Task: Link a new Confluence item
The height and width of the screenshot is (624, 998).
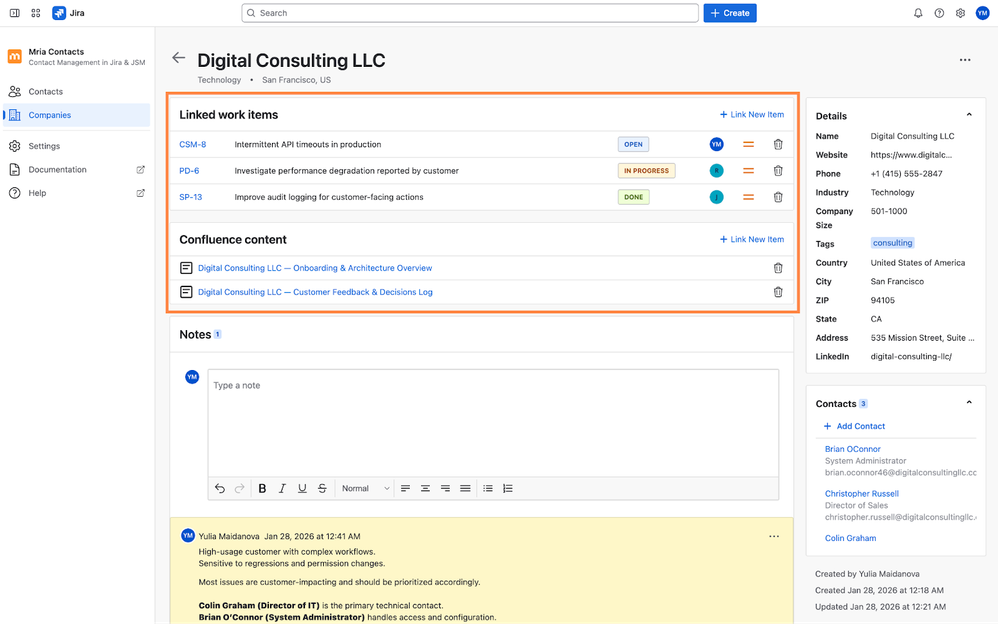Action: 752,239
